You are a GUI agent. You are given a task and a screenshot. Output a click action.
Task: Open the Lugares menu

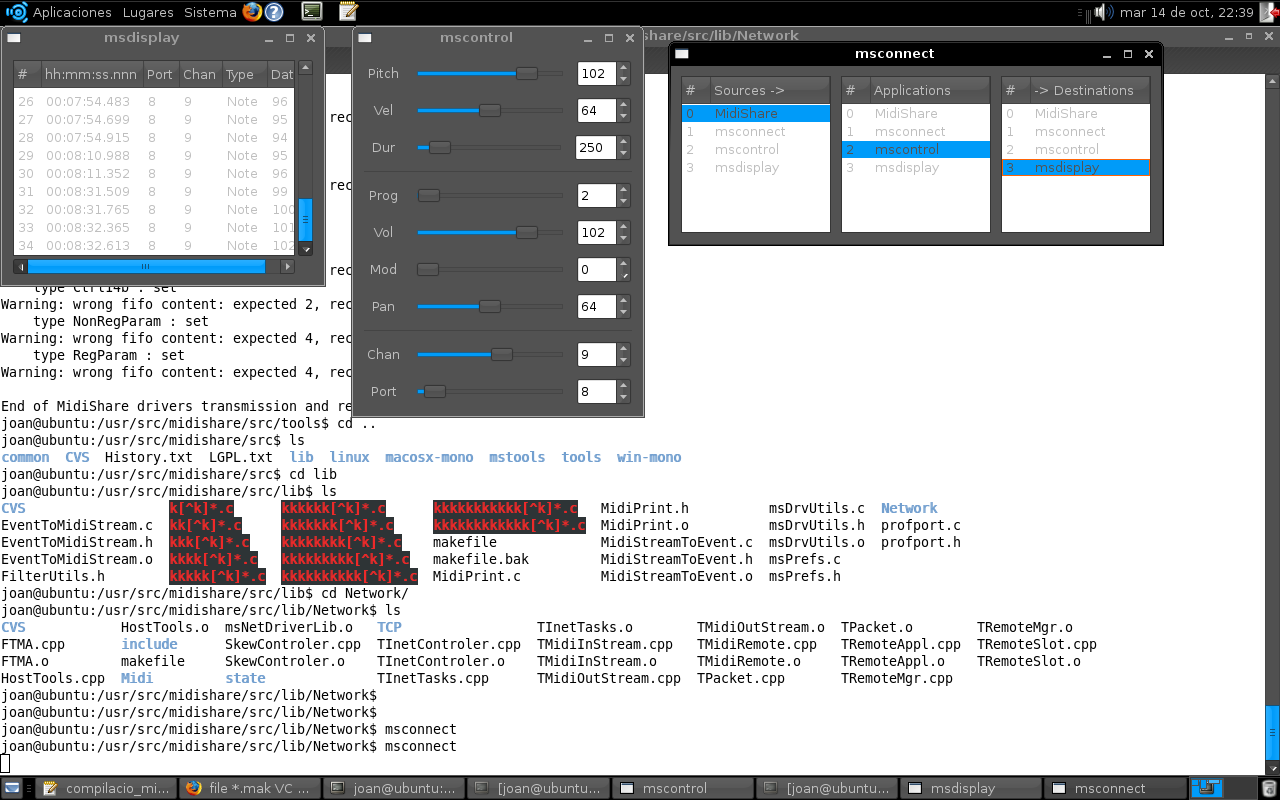point(147,12)
